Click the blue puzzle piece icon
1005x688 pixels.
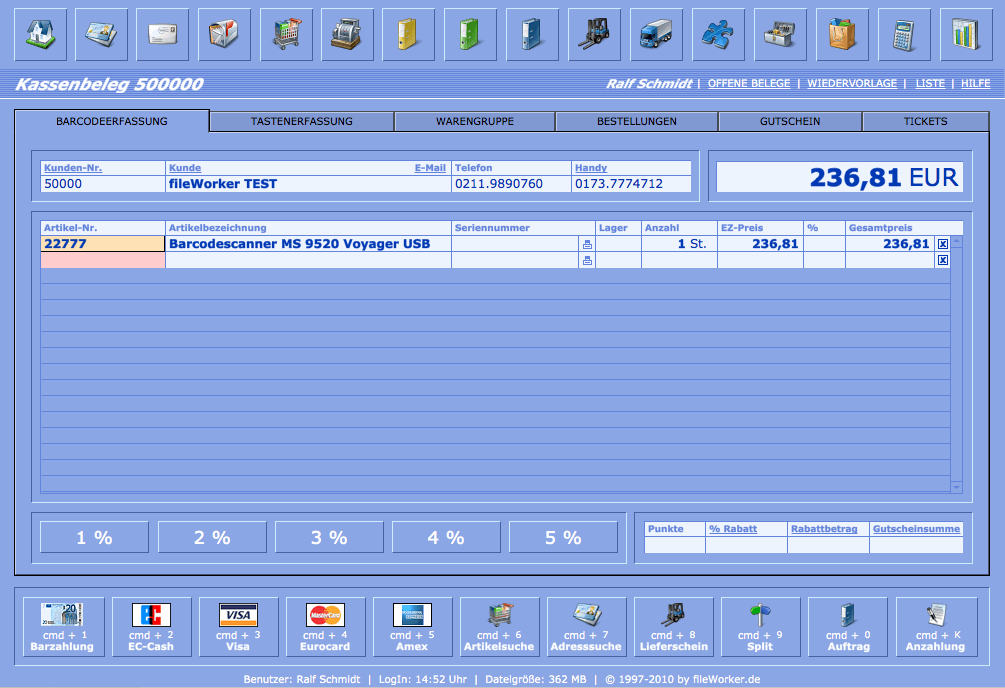click(x=718, y=35)
